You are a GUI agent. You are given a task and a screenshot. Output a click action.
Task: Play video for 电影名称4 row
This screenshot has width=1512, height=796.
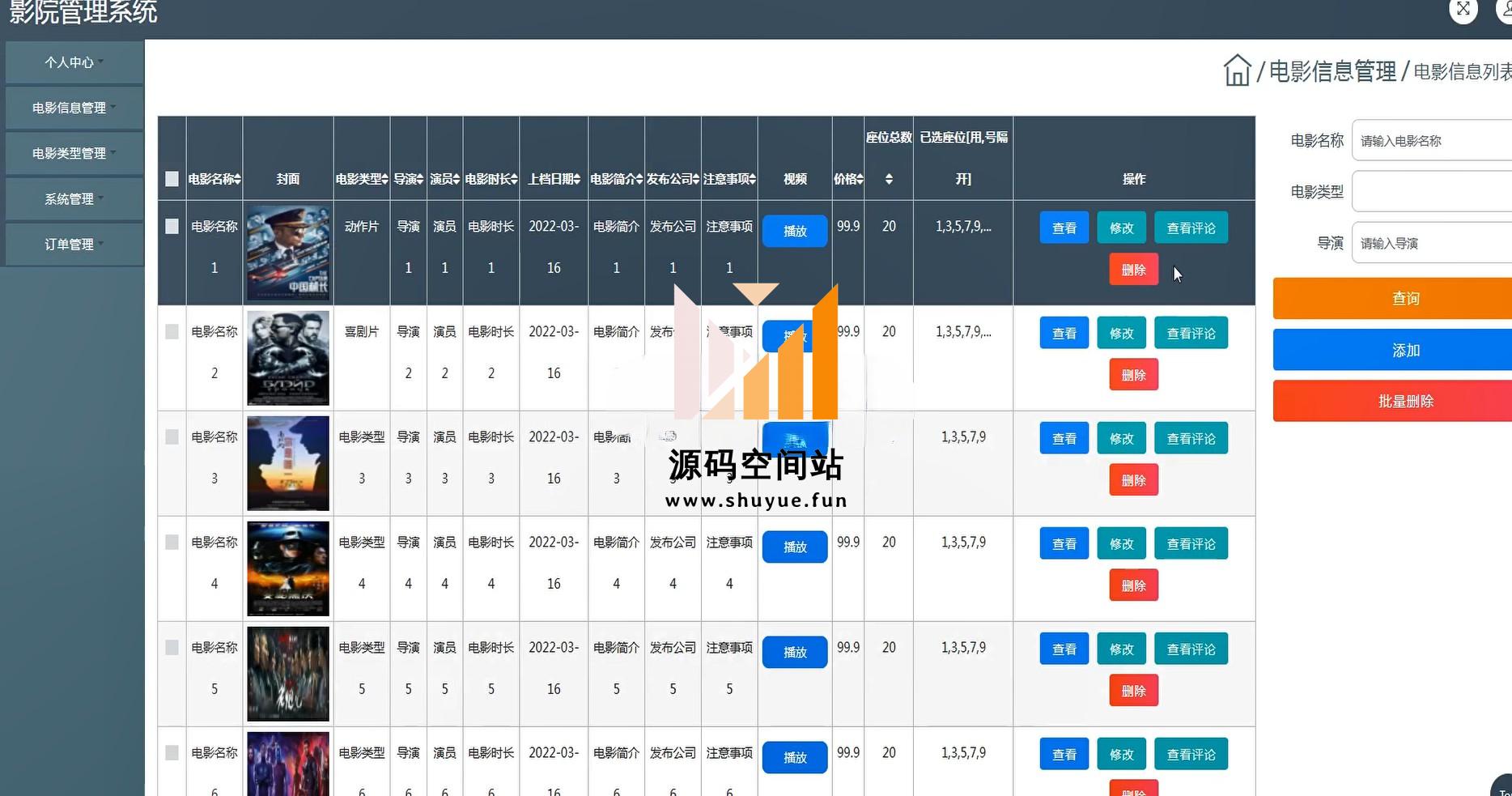click(795, 547)
